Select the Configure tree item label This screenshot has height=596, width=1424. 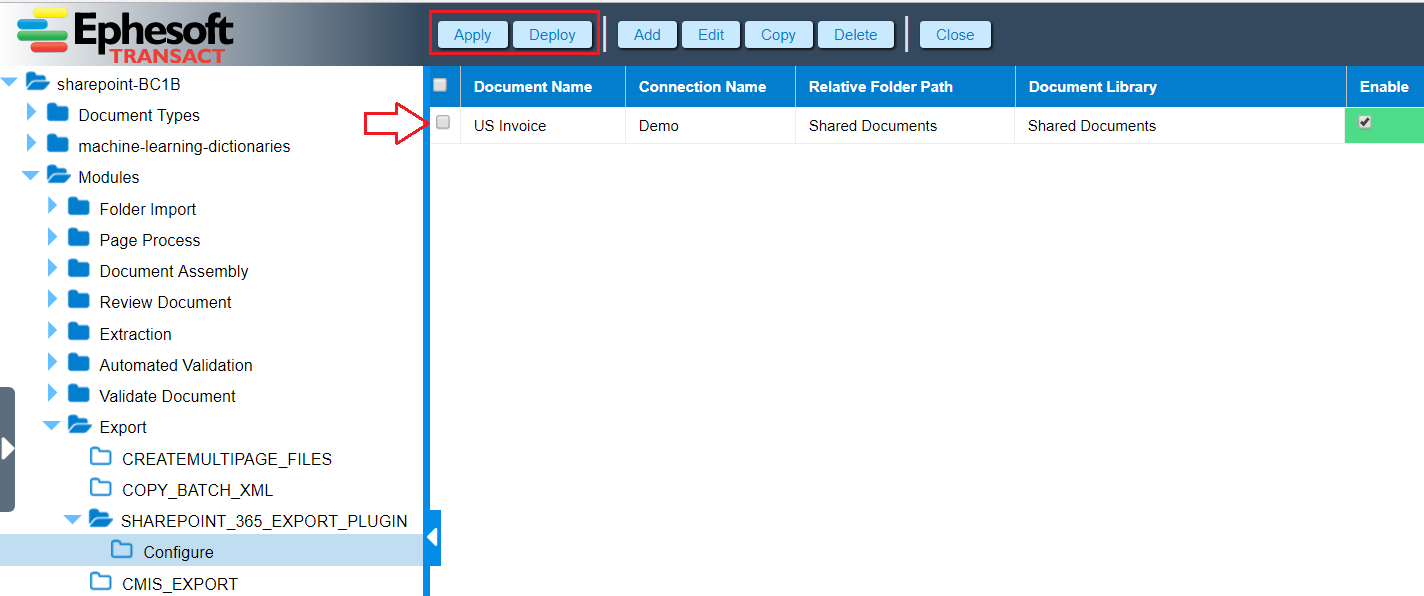click(x=178, y=552)
